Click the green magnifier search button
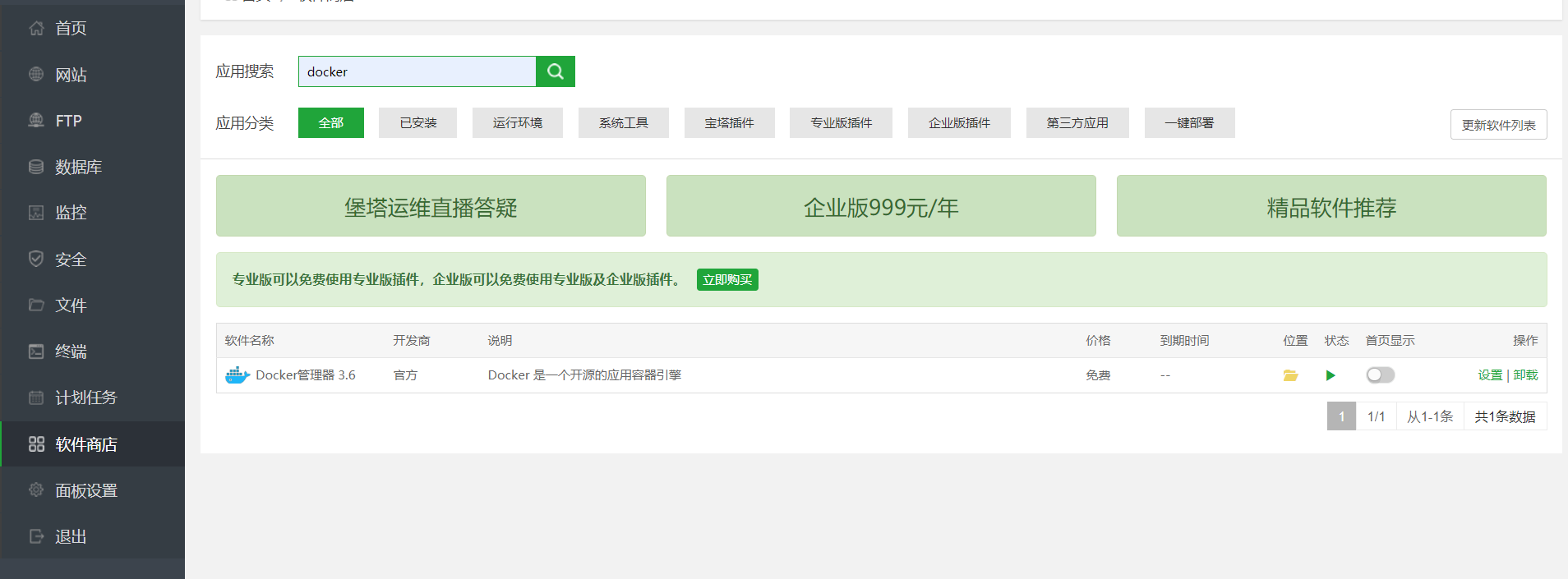The height and width of the screenshot is (579, 1568). tap(556, 71)
